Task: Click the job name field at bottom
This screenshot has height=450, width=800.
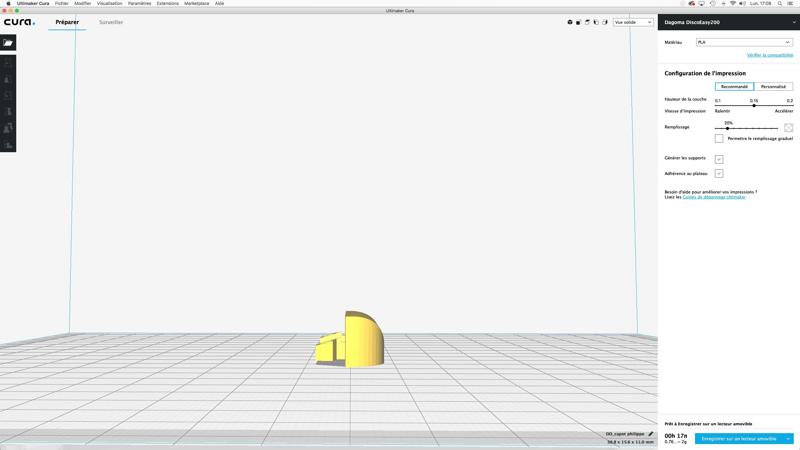Action: (625, 434)
